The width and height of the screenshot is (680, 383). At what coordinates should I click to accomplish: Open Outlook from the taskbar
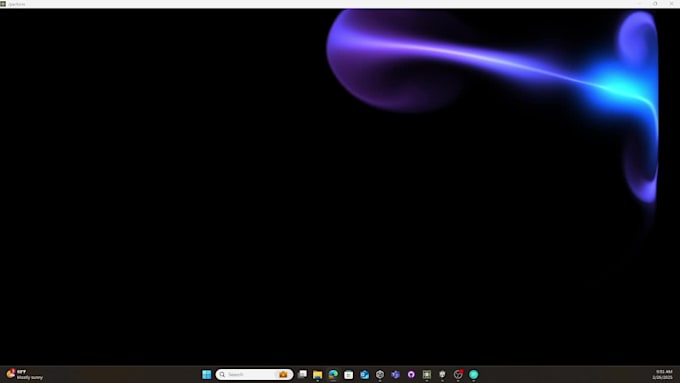[x=364, y=374]
